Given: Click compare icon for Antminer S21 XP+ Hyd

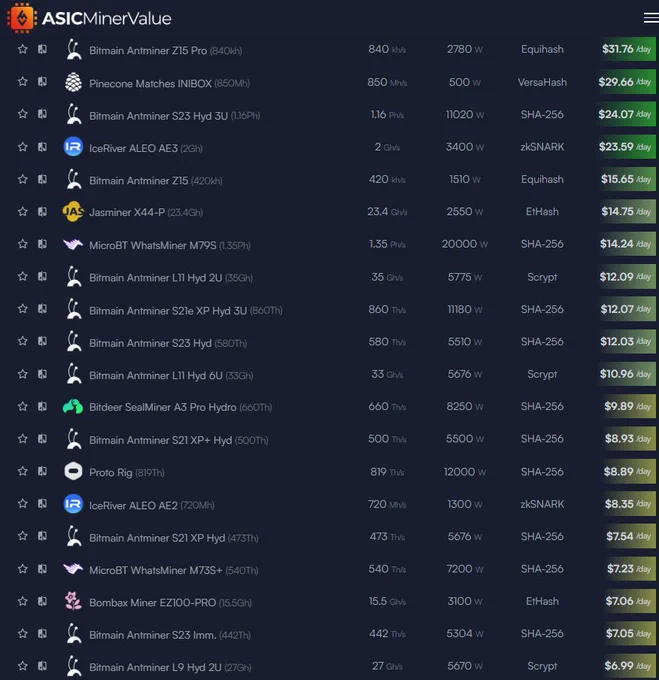Looking at the screenshot, I should [42, 439].
